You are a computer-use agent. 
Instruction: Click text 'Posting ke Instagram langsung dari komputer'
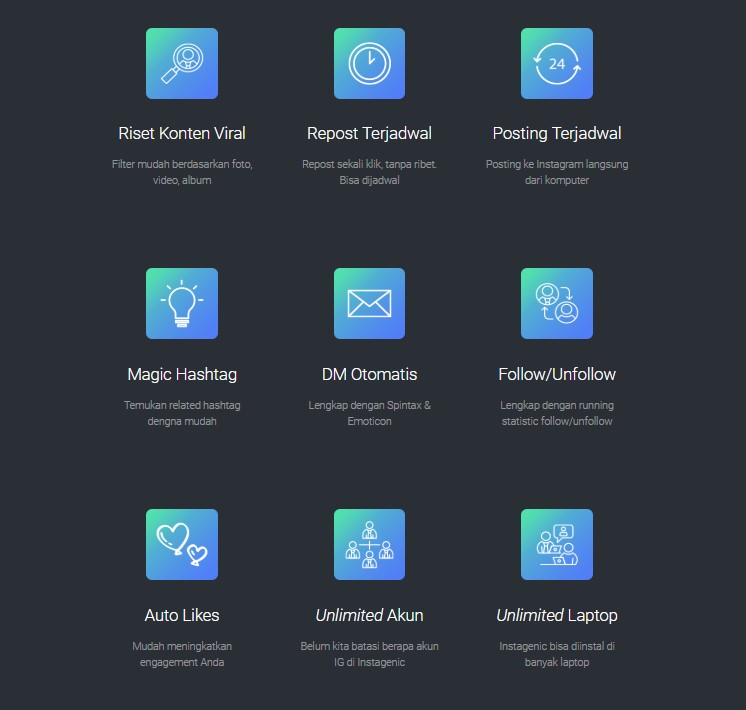557,172
